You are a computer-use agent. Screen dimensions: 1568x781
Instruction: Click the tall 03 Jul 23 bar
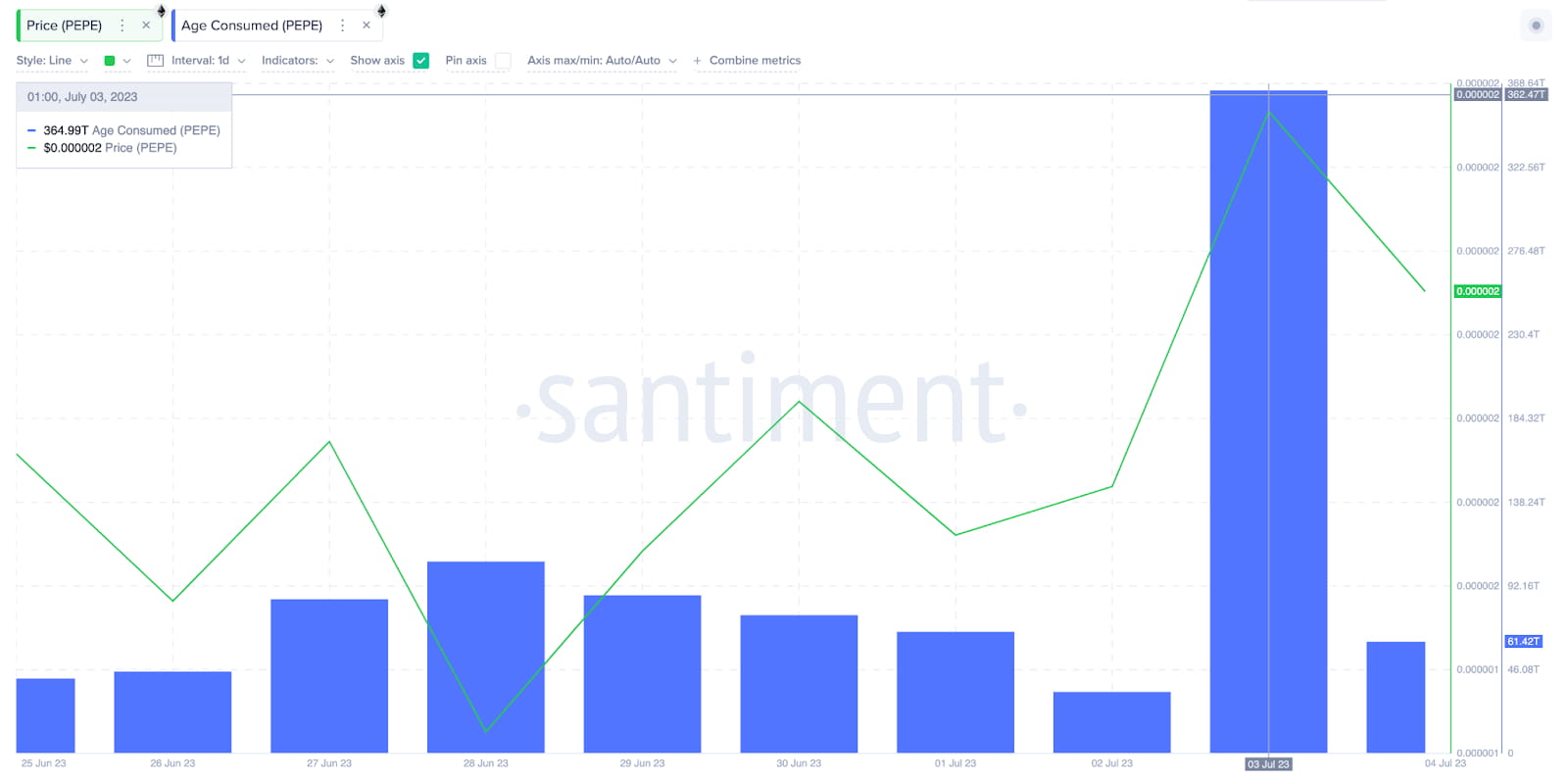click(1268, 421)
